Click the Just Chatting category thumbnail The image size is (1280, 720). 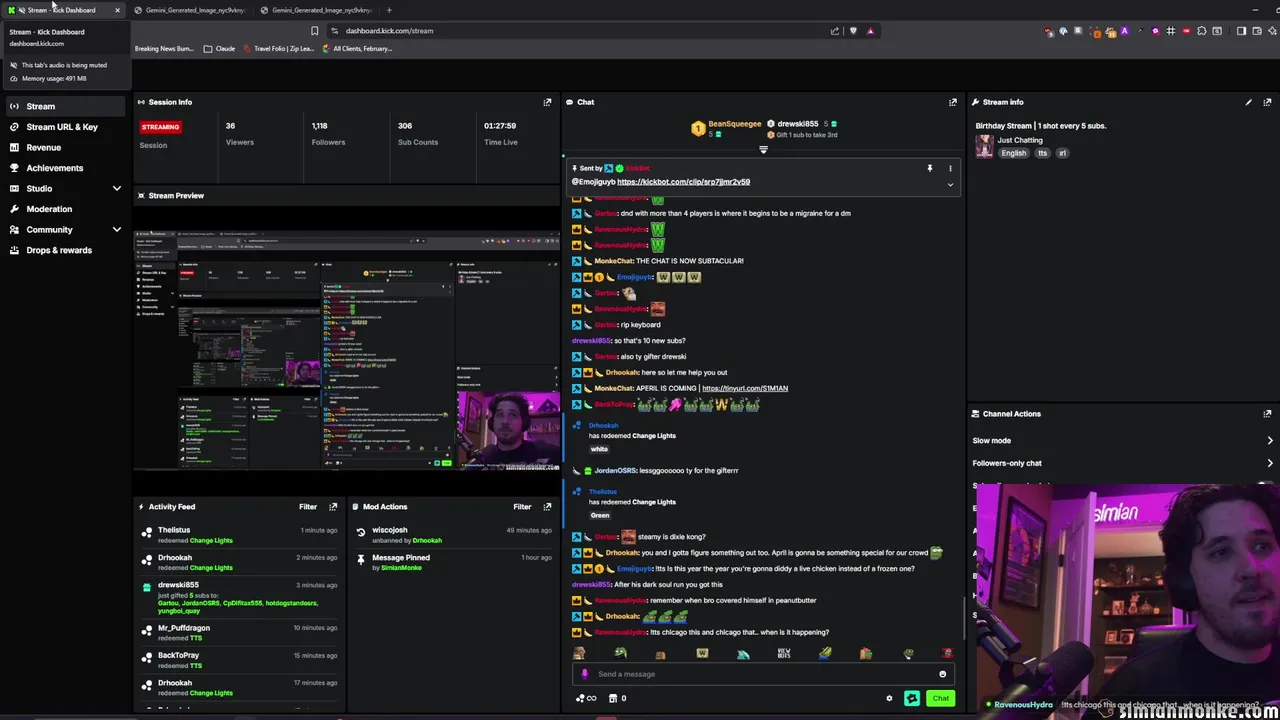click(984, 146)
